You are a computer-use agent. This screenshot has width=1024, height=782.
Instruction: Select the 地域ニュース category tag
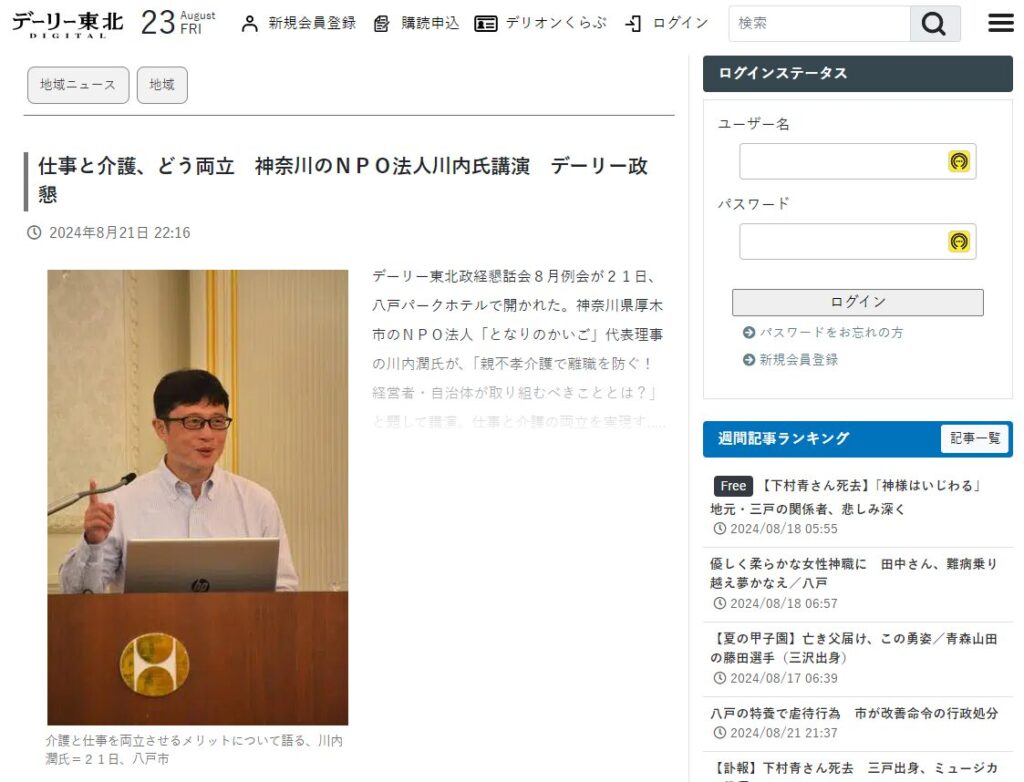pyautogui.click(x=78, y=85)
